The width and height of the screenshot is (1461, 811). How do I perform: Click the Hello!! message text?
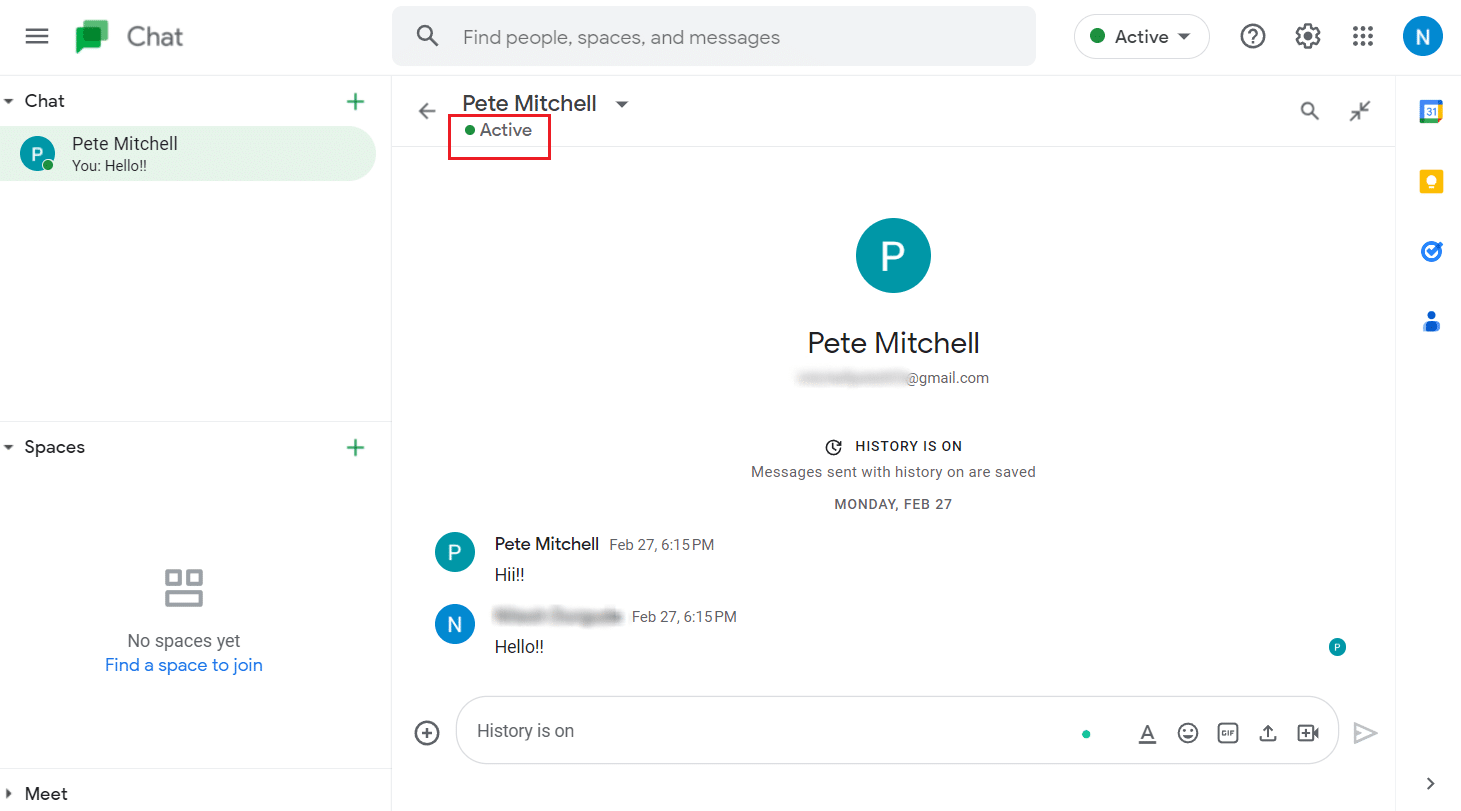click(519, 647)
